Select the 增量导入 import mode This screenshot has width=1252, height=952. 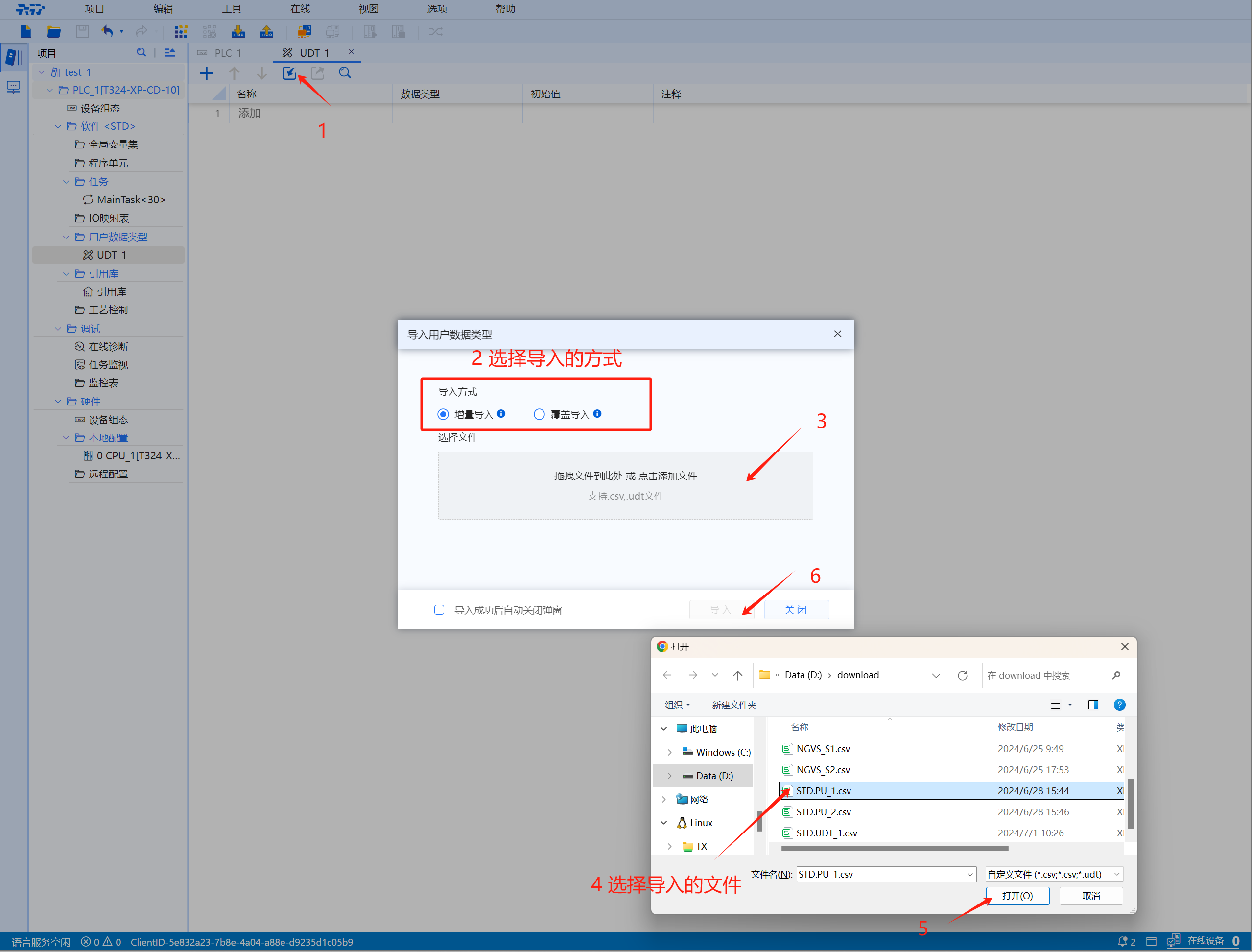pyautogui.click(x=443, y=414)
